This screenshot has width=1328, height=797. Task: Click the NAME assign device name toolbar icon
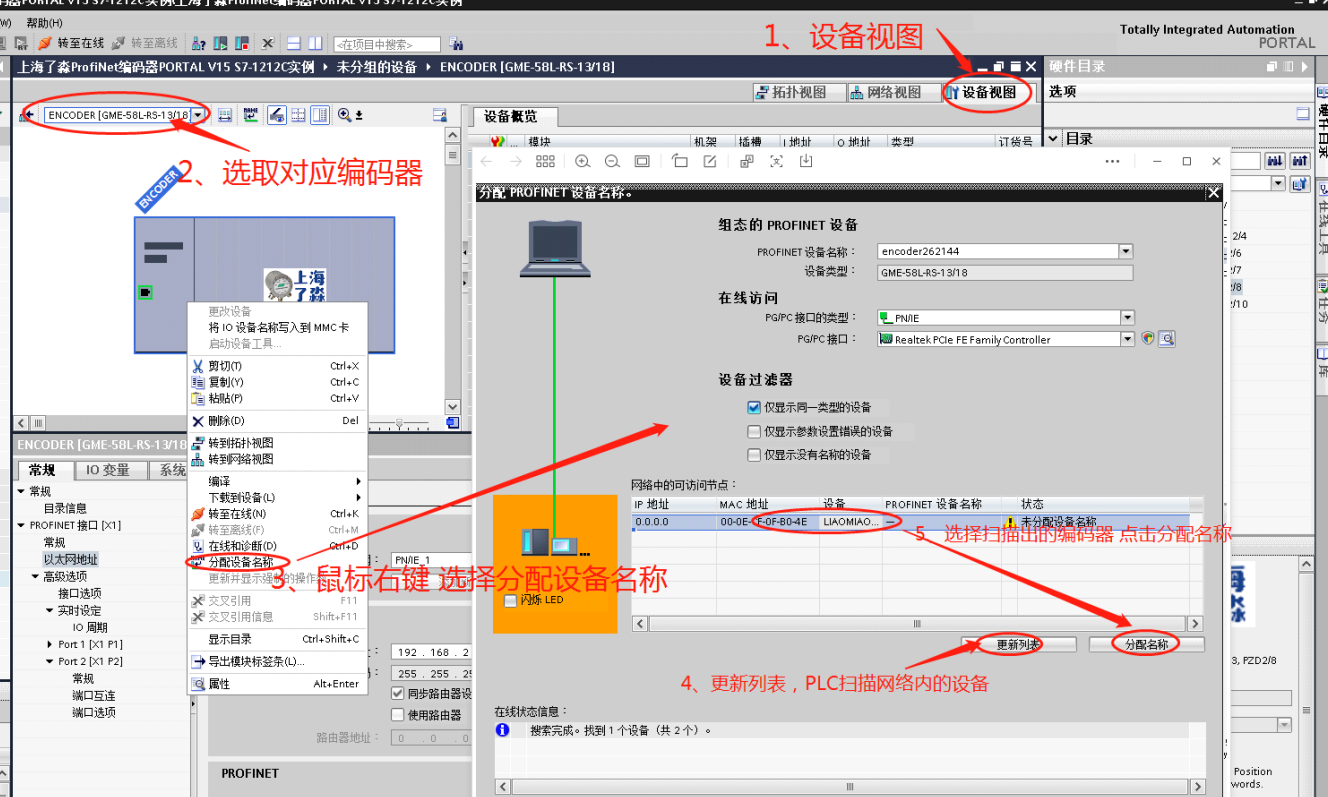(250, 115)
